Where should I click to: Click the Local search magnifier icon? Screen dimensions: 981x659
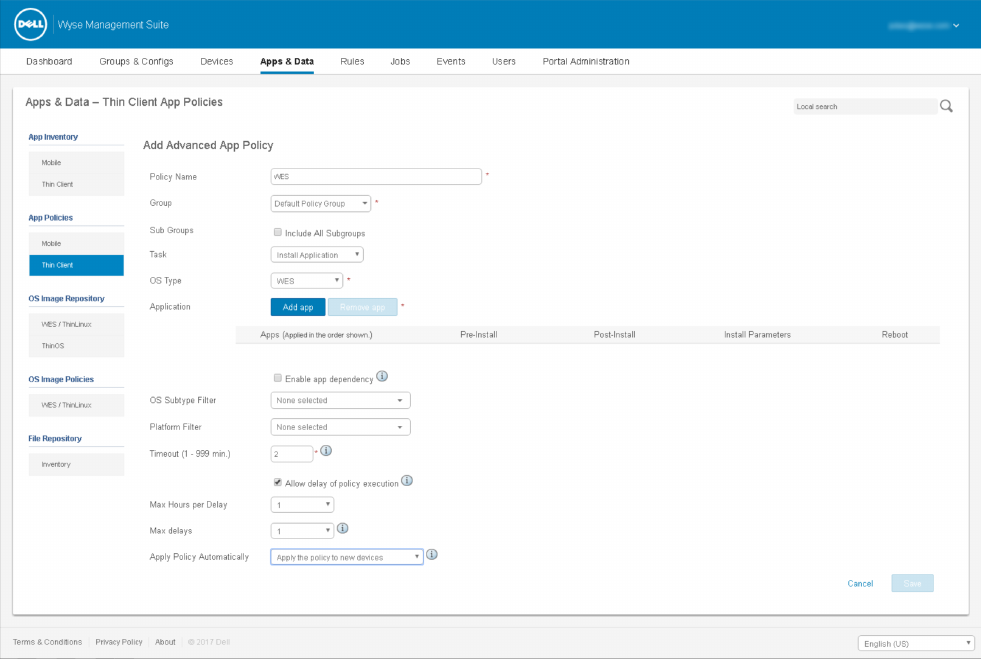point(946,106)
